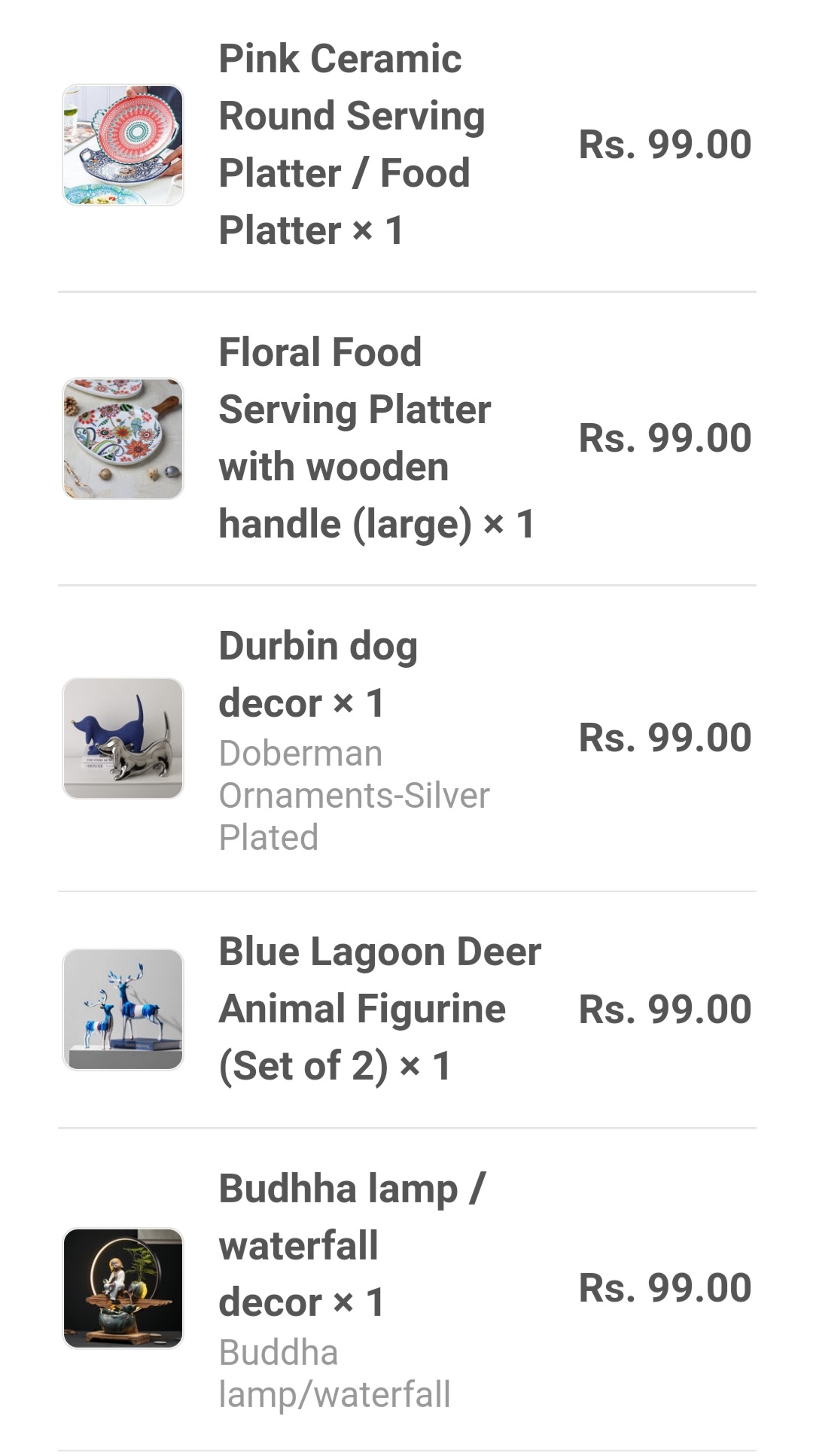Click the Pink Ceramic platter's Rs. 99.00 price
The height and width of the screenshot is (1456, 813).
pyautogui.click(x=665, y=145)
